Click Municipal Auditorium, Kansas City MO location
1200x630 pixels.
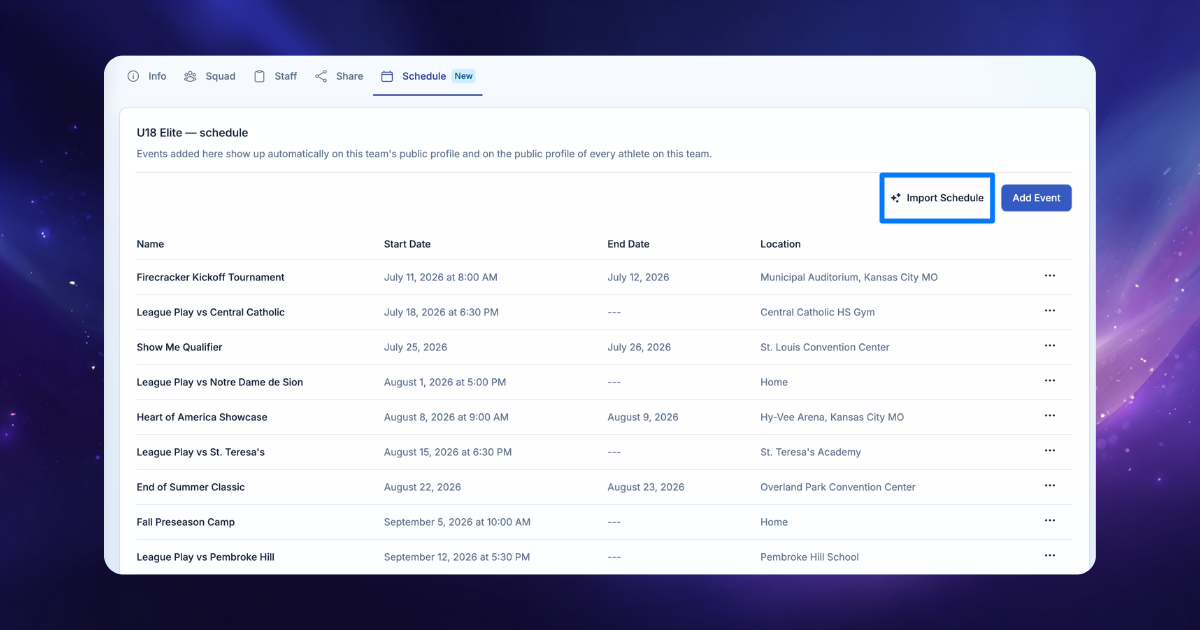(x=849, y=277)
